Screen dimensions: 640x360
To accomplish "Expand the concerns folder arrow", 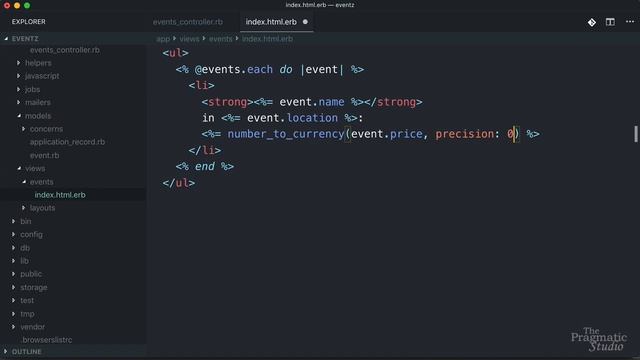I will pos(23,129).
